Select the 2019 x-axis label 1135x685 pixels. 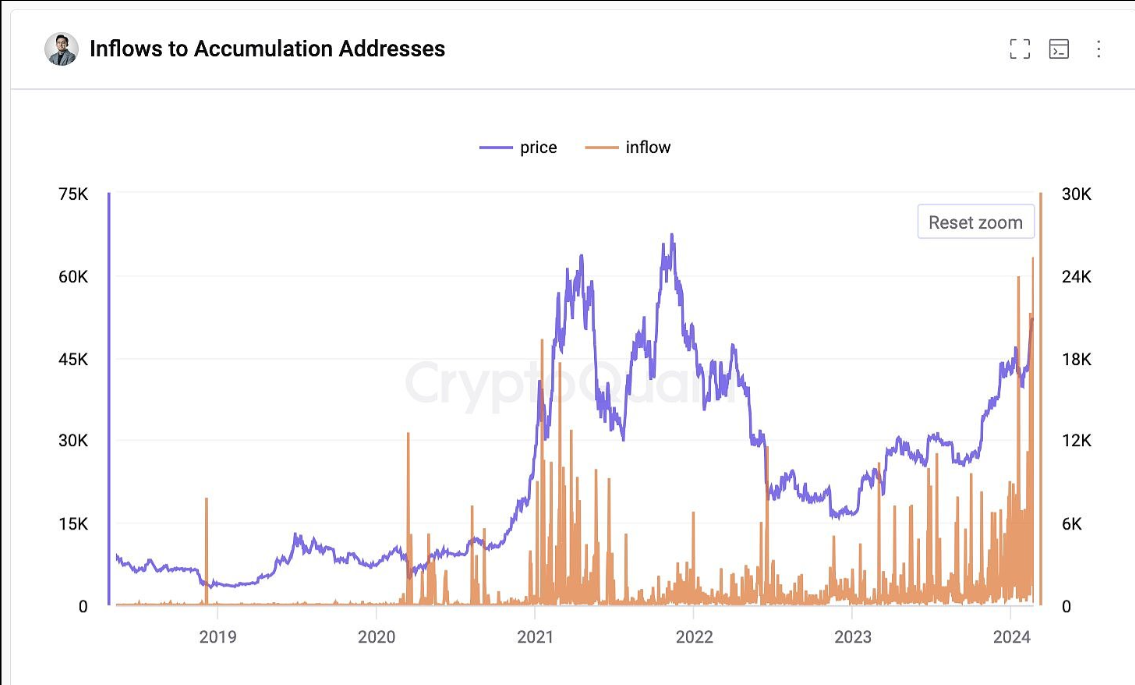click(217, 636)
